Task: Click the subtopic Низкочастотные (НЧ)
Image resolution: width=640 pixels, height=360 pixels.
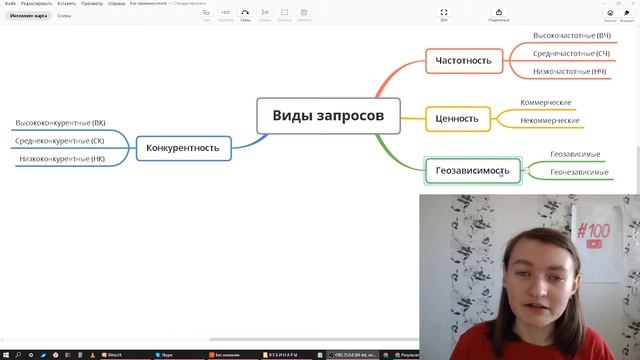Action: 569,71
